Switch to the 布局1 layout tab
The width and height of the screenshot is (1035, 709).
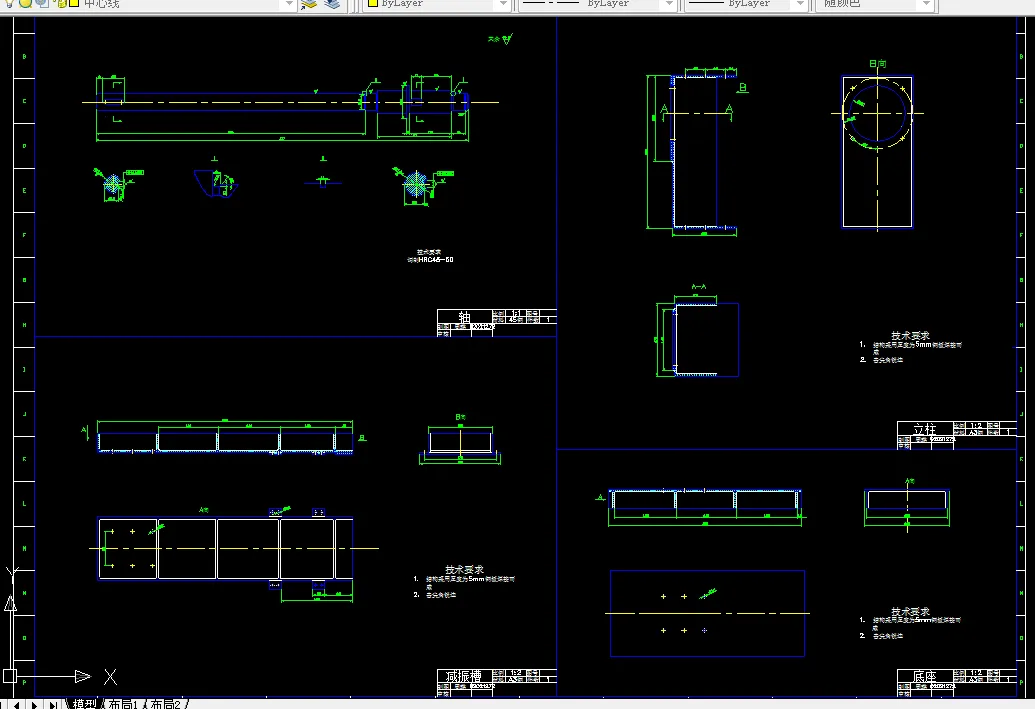tap(123, 704)
